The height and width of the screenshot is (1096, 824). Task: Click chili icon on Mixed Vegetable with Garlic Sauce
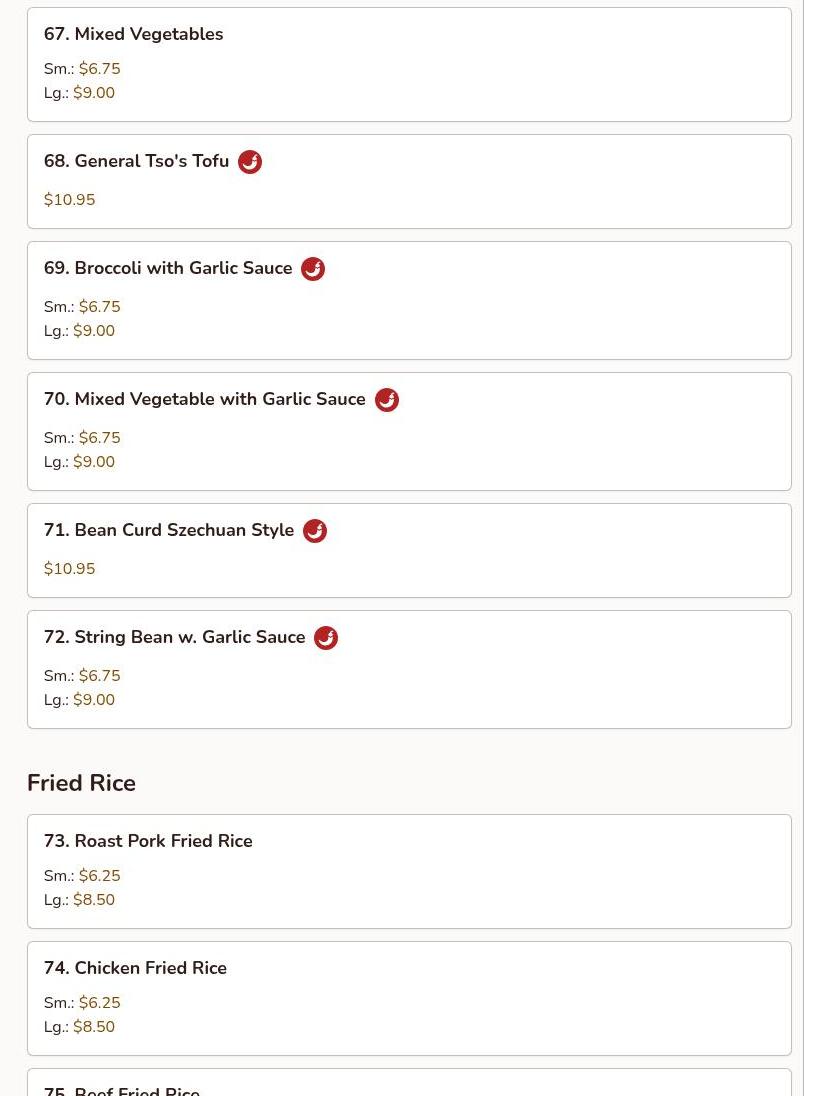pos(387,400)
